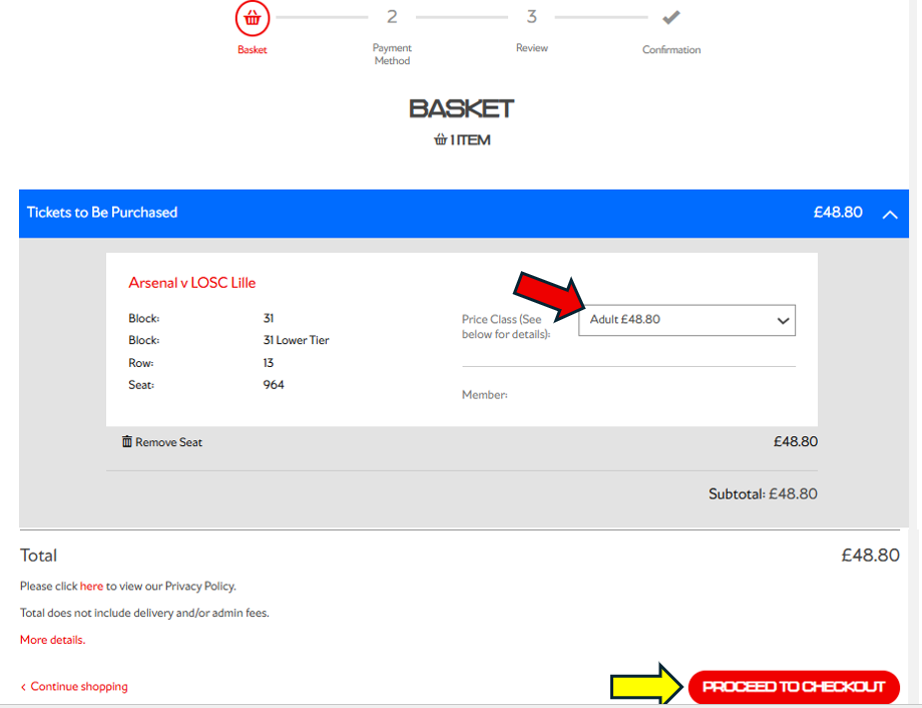Screen dimensions: 922x708
Task: Go to Review step 3
Action: coord(532,16)
